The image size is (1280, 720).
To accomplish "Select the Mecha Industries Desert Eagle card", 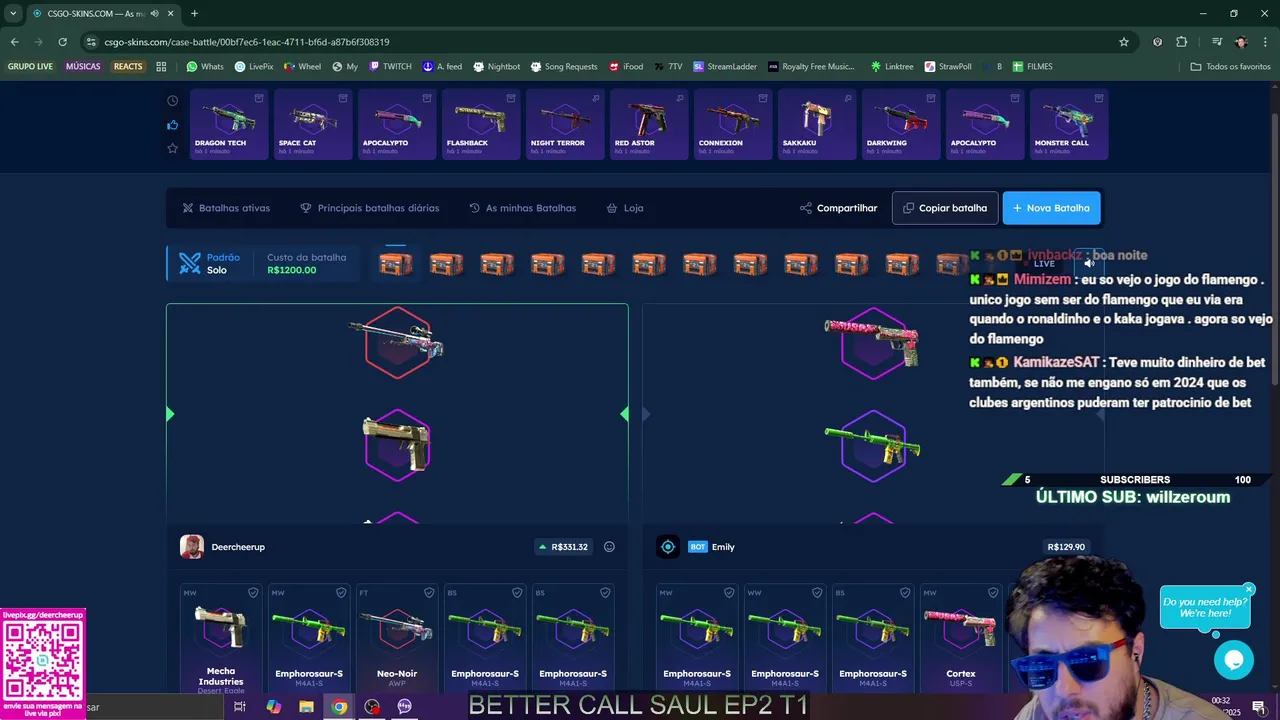I will coord(221,640).
